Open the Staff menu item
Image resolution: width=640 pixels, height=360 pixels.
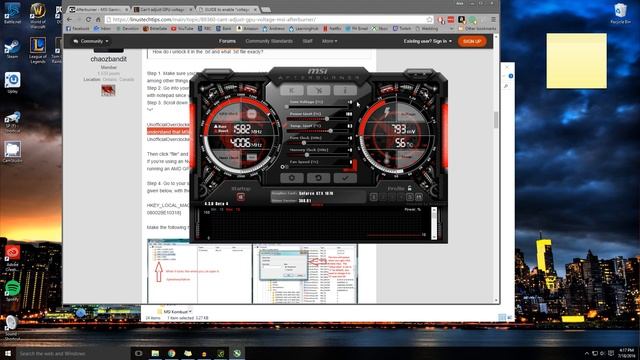307,41
